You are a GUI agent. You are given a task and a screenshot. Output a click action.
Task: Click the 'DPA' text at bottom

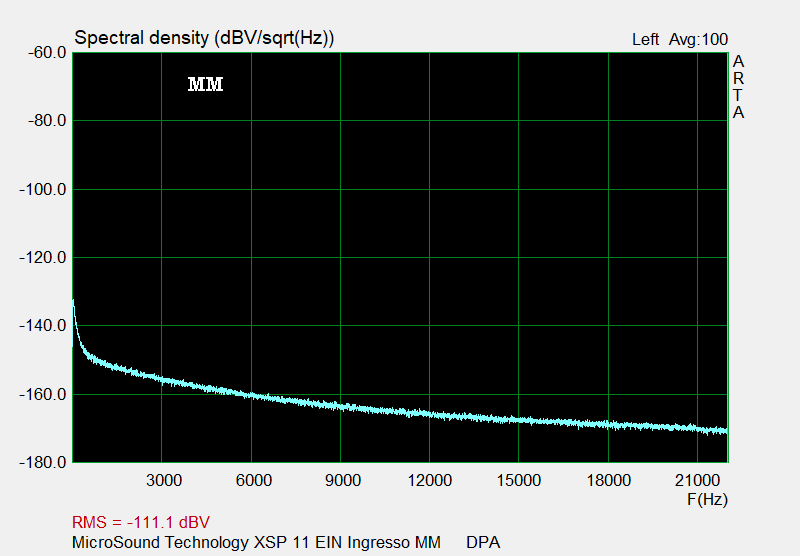(483, 542)
